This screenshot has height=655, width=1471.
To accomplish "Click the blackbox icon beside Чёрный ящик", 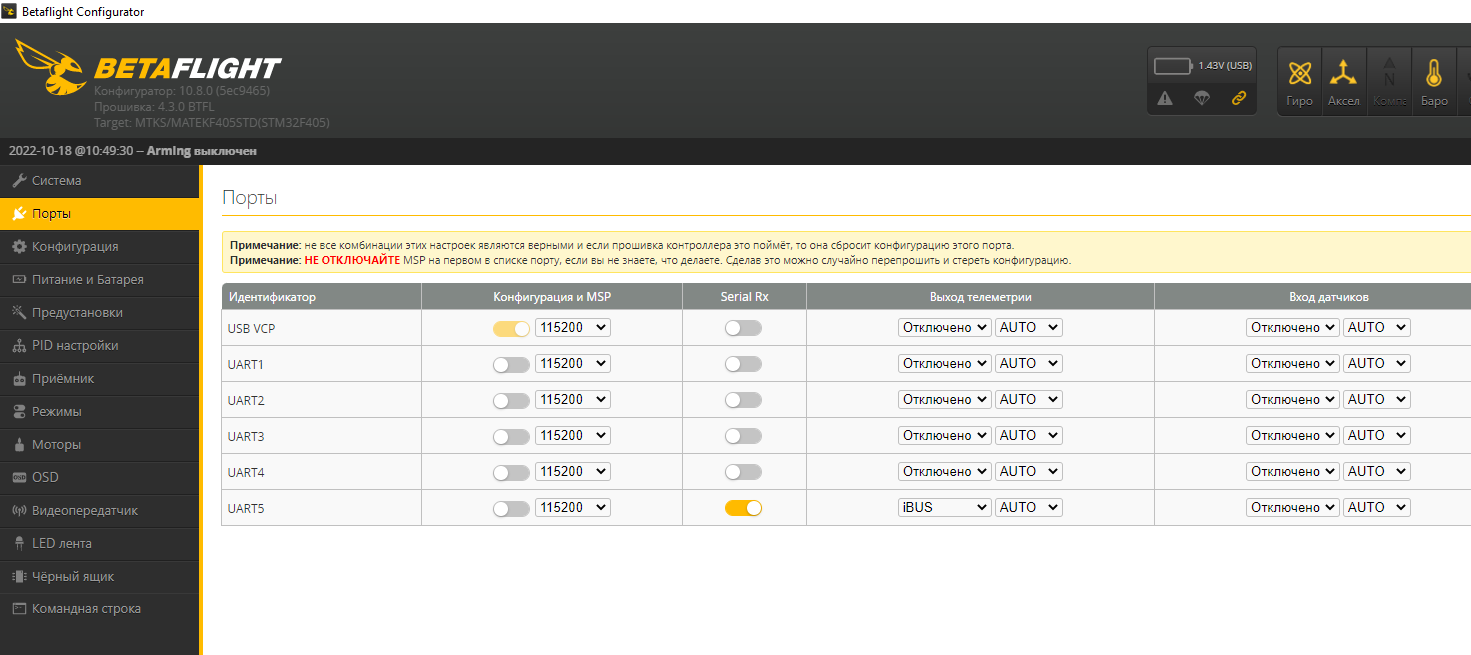I will [19, 577].
